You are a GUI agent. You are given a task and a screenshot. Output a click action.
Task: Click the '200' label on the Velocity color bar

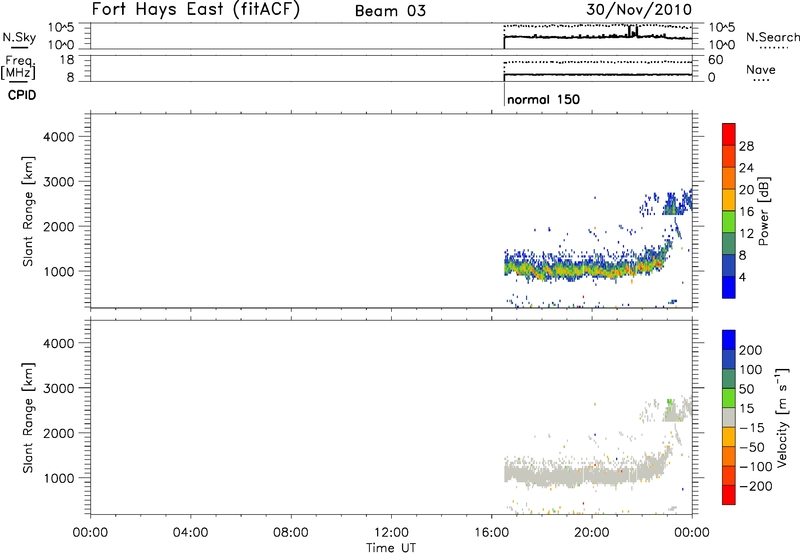[751, 350]
